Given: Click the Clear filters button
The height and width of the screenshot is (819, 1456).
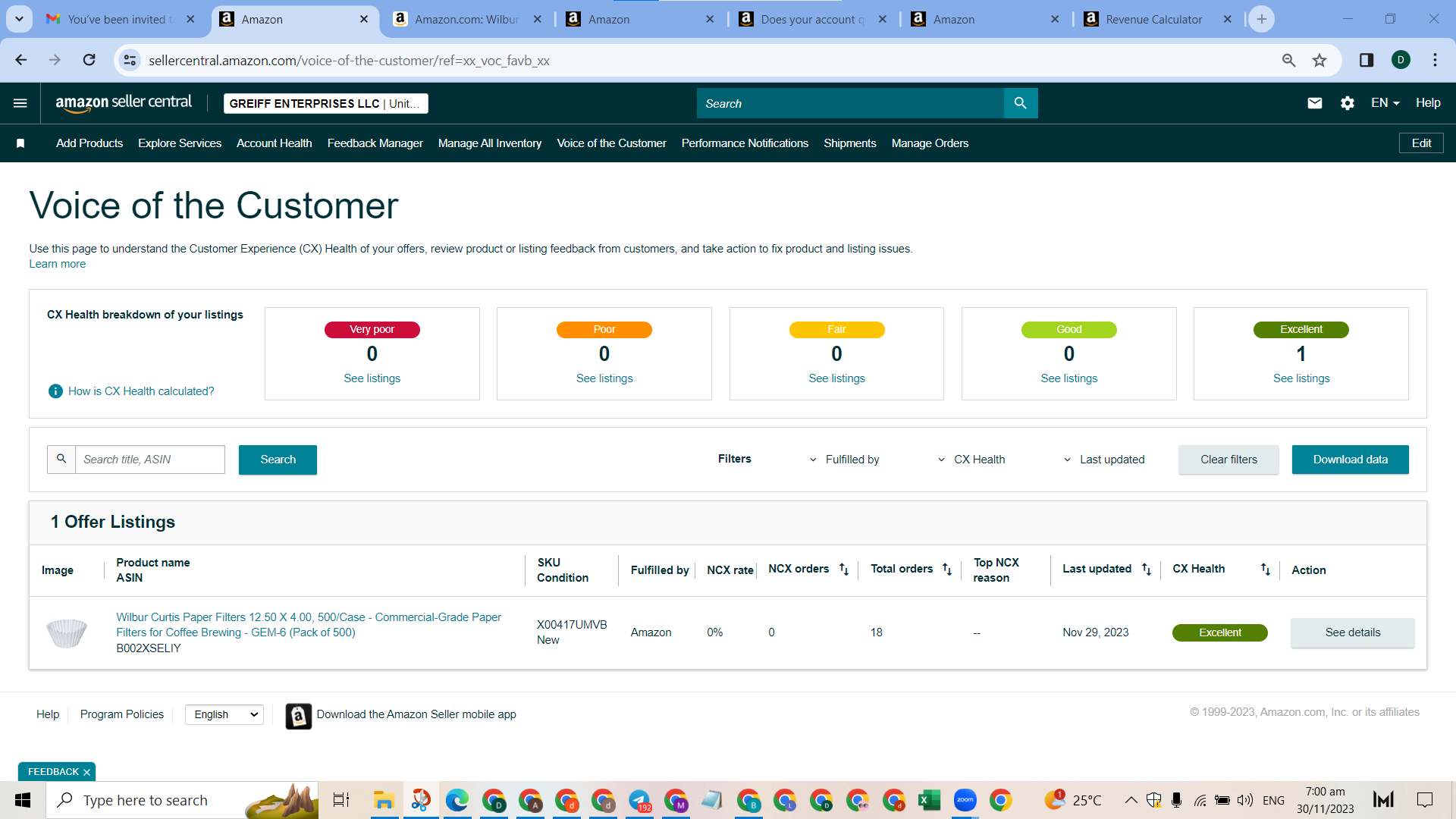Looking at the screenshot, I should coord(1228,460).
